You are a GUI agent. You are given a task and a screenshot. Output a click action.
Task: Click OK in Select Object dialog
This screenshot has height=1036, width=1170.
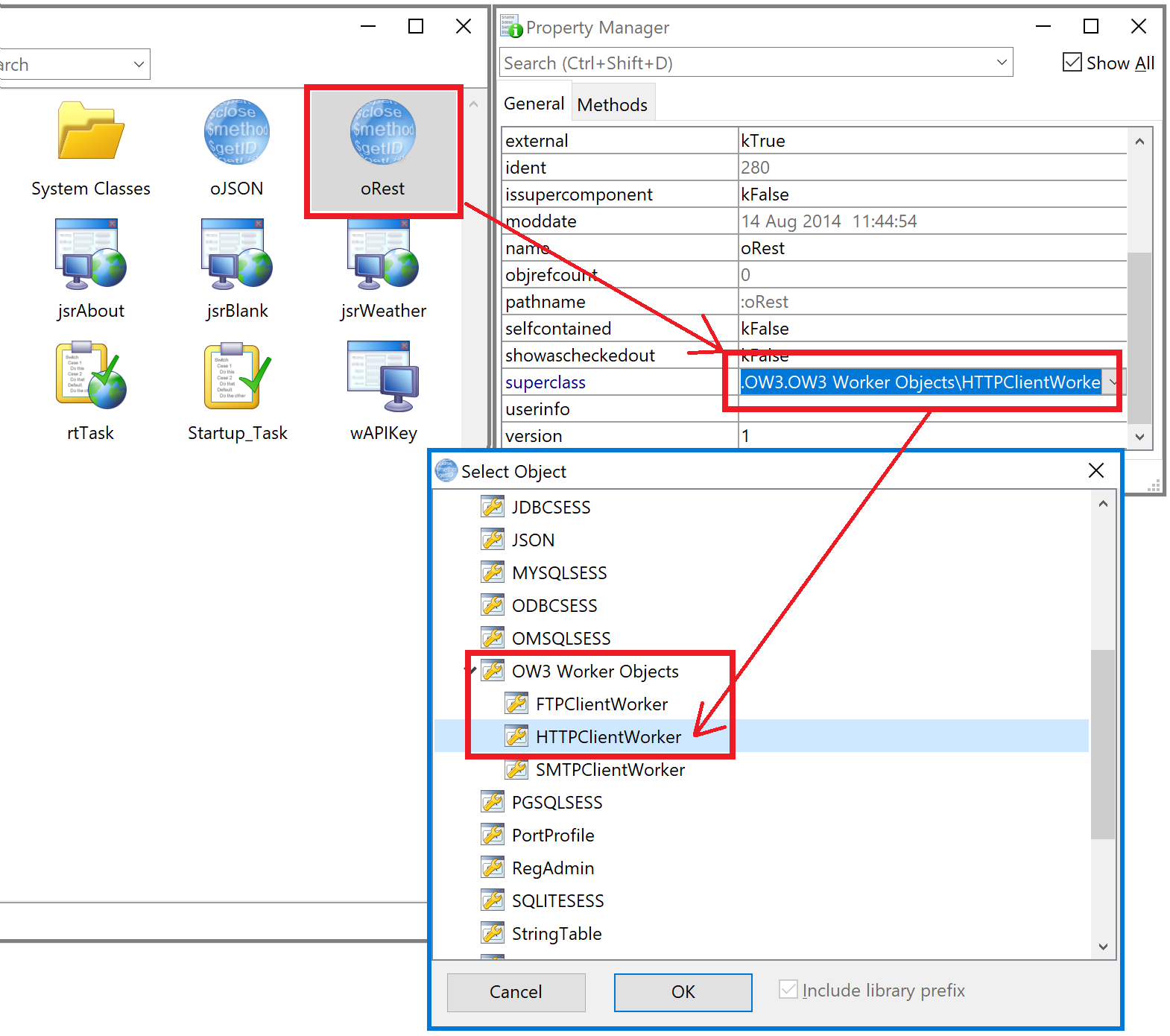[x=683, y=992]
